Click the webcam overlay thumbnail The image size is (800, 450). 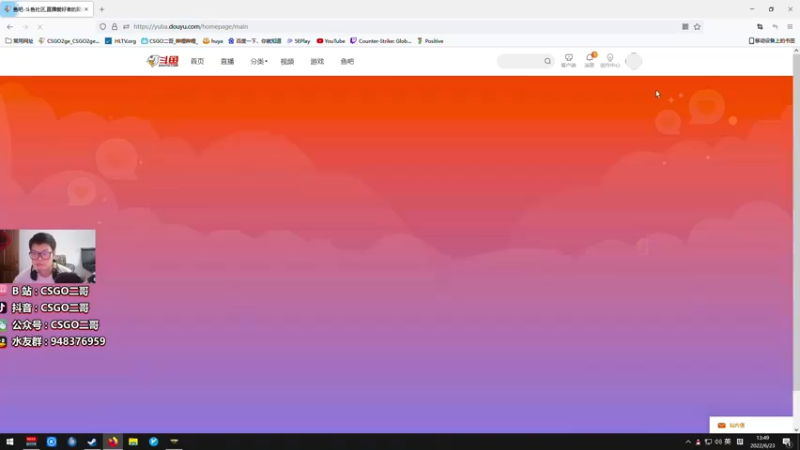click(47, 256)
